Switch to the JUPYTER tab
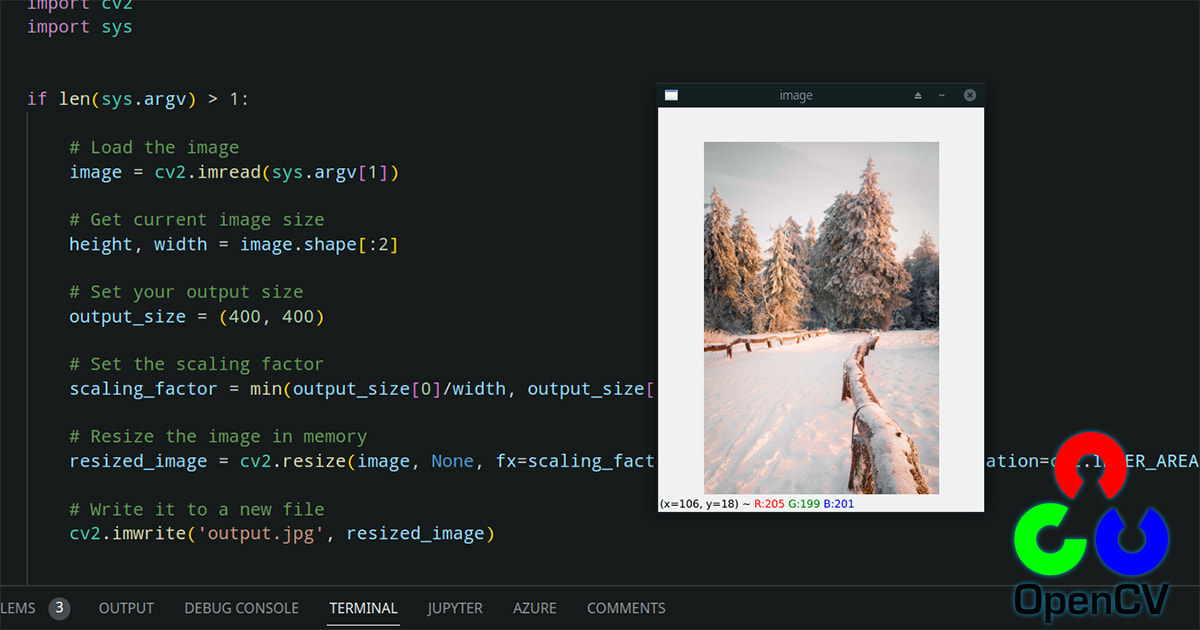1200x630 pixels. [455, 608]
